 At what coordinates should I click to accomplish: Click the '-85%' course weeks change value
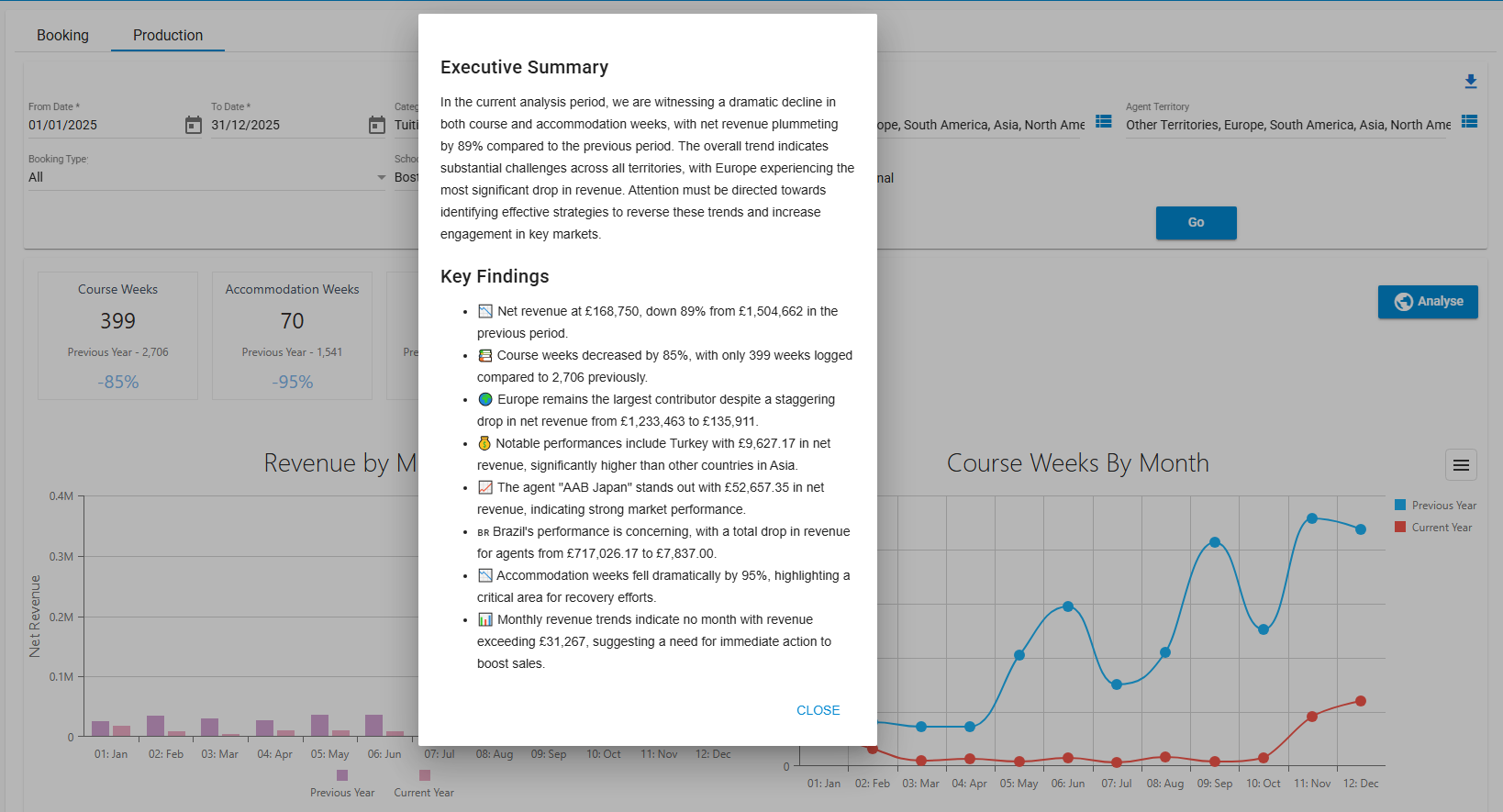point(118,382)
